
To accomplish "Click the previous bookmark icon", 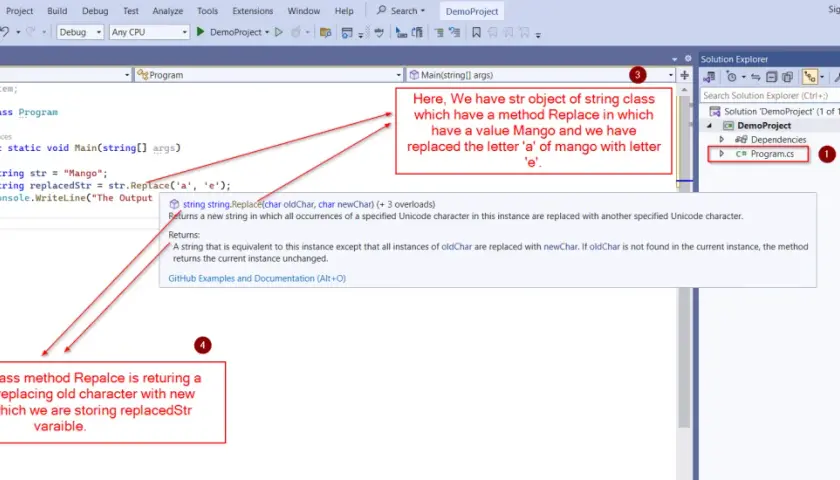I will click(x=492, y=33).
